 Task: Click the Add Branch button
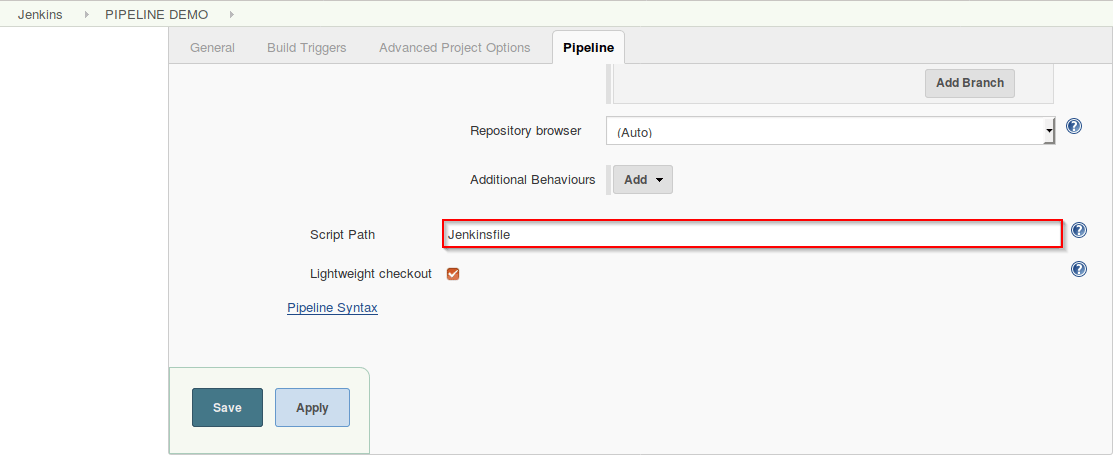click(969, 83)
